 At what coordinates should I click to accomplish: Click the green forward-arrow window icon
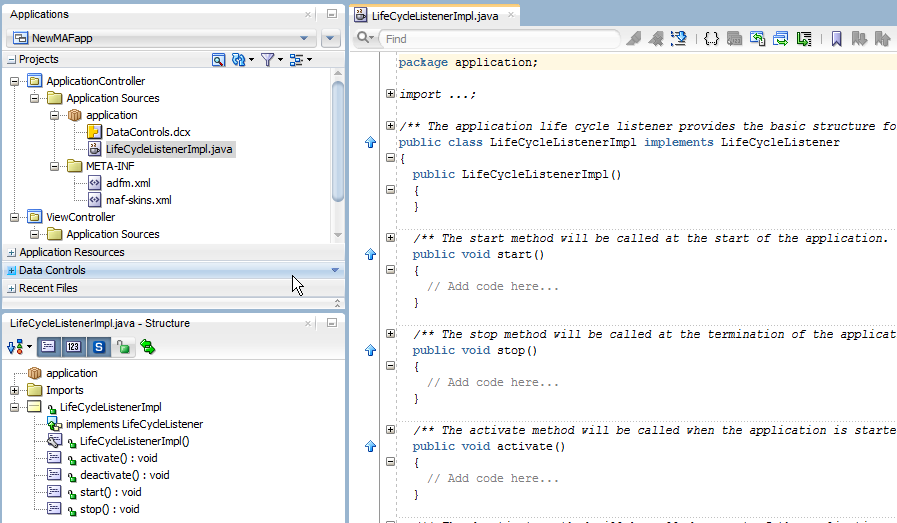pos(780,39)
